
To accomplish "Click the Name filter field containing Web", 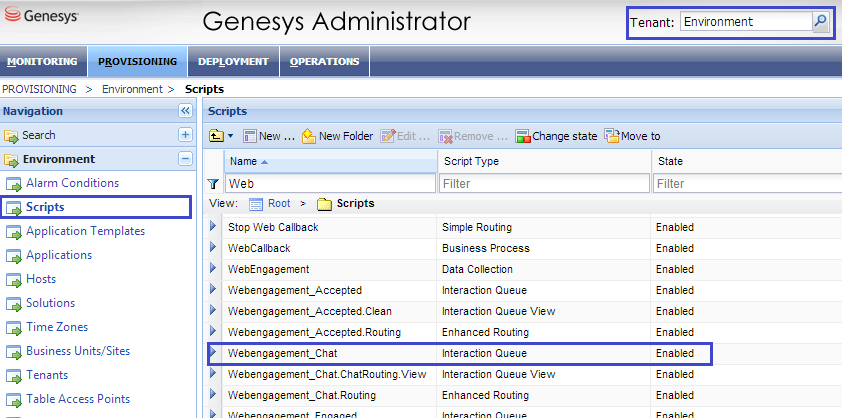I will [x=330, y=184].
